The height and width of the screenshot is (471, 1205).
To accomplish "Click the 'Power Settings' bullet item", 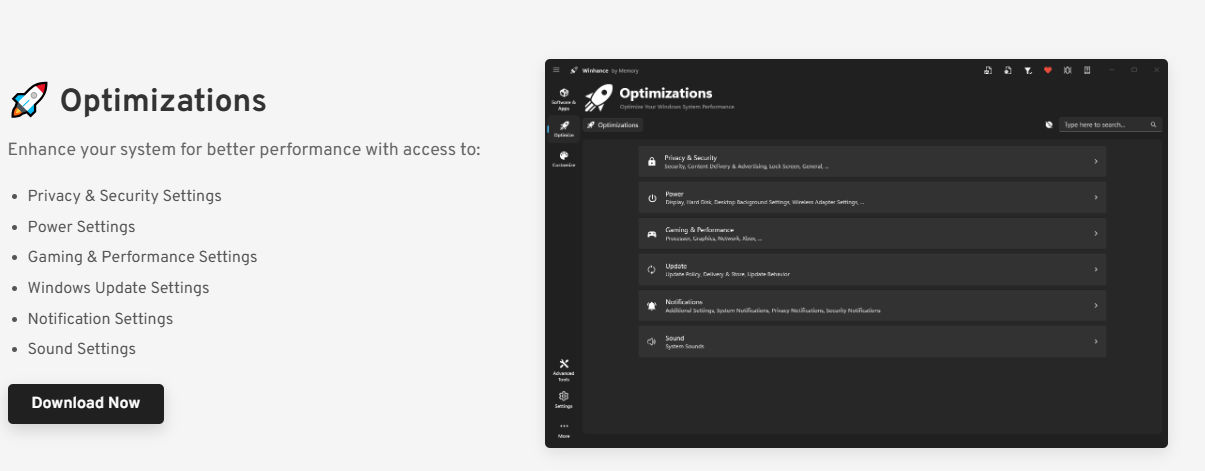I will click(x=81, y=227).
